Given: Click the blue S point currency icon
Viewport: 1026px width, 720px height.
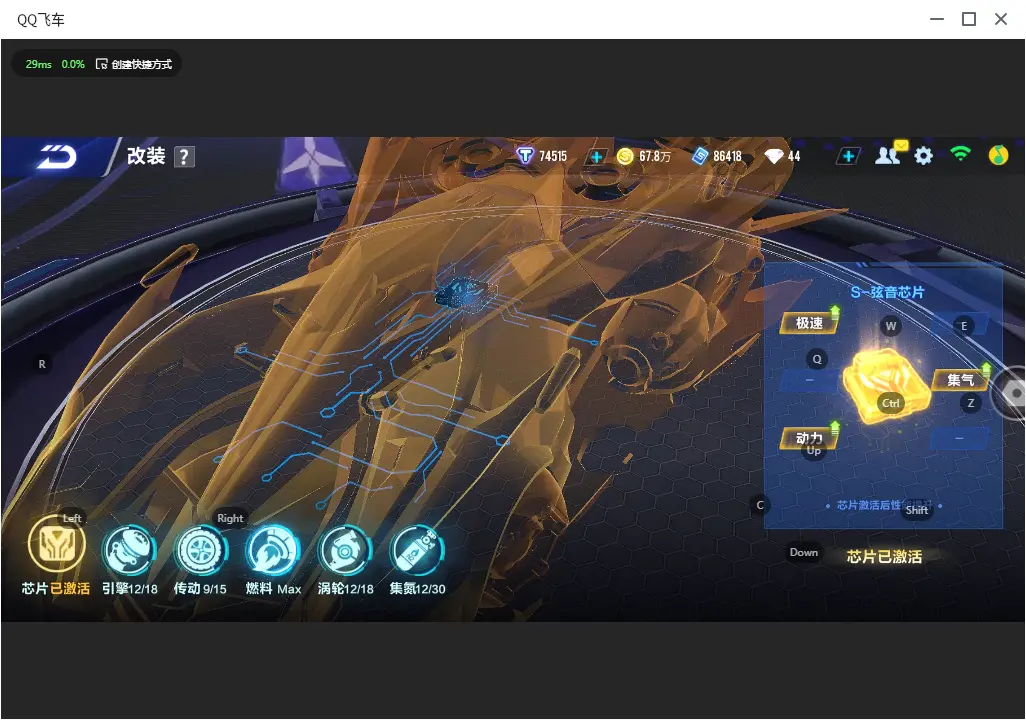Looking at the screenshot, I should 700,156.
